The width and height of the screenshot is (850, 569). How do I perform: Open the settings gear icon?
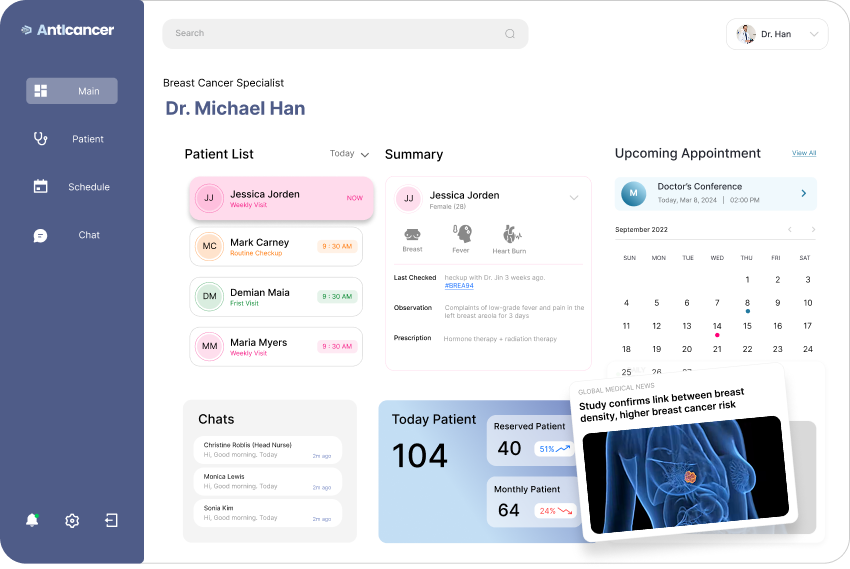[x=72, y=521]
